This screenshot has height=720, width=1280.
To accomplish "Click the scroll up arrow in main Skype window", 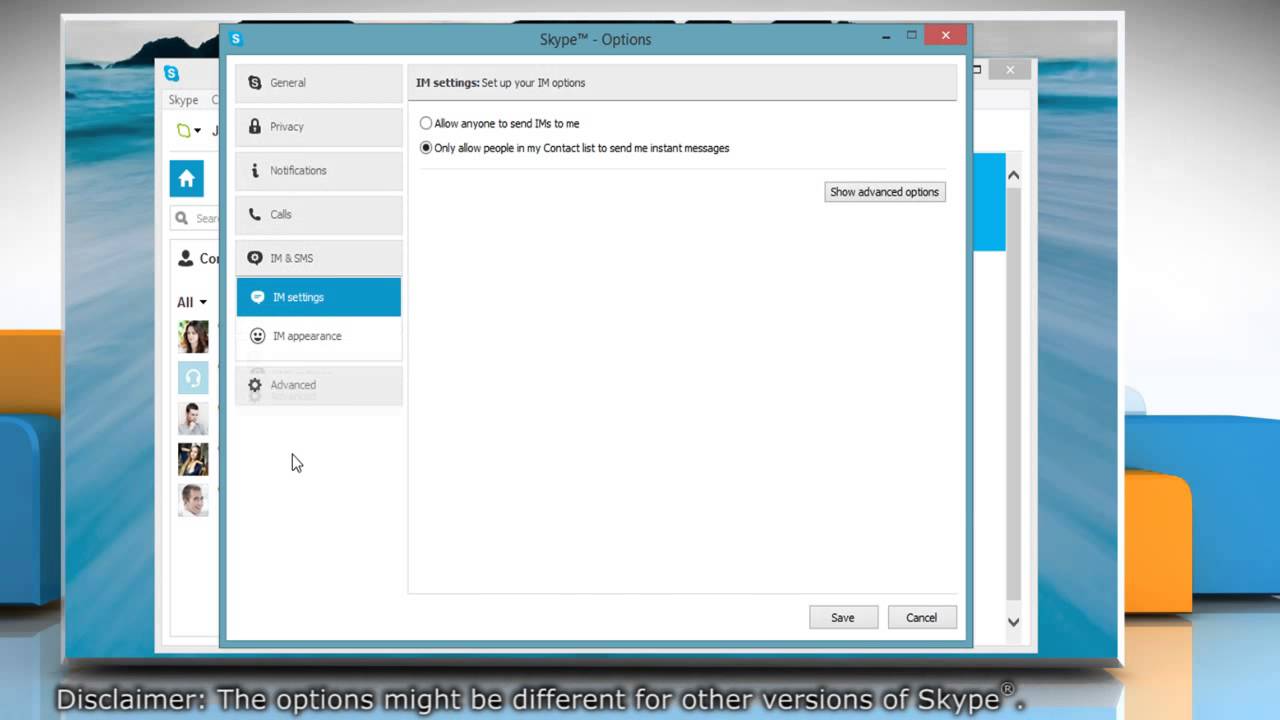I will (x=1013, y=176).
